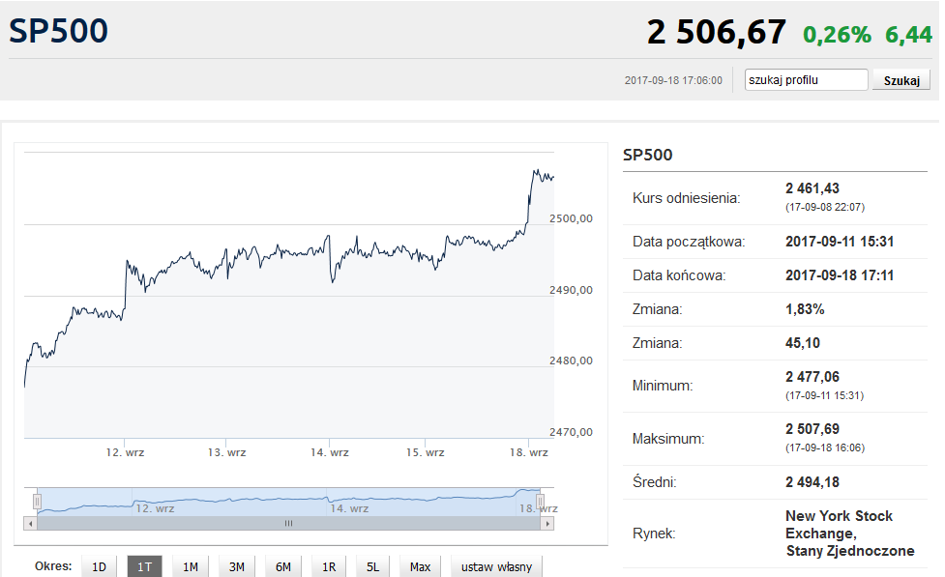The image size is (945, 577).
Task: Click the left scroll arrow under the navigator
Action: click(30, 523)
